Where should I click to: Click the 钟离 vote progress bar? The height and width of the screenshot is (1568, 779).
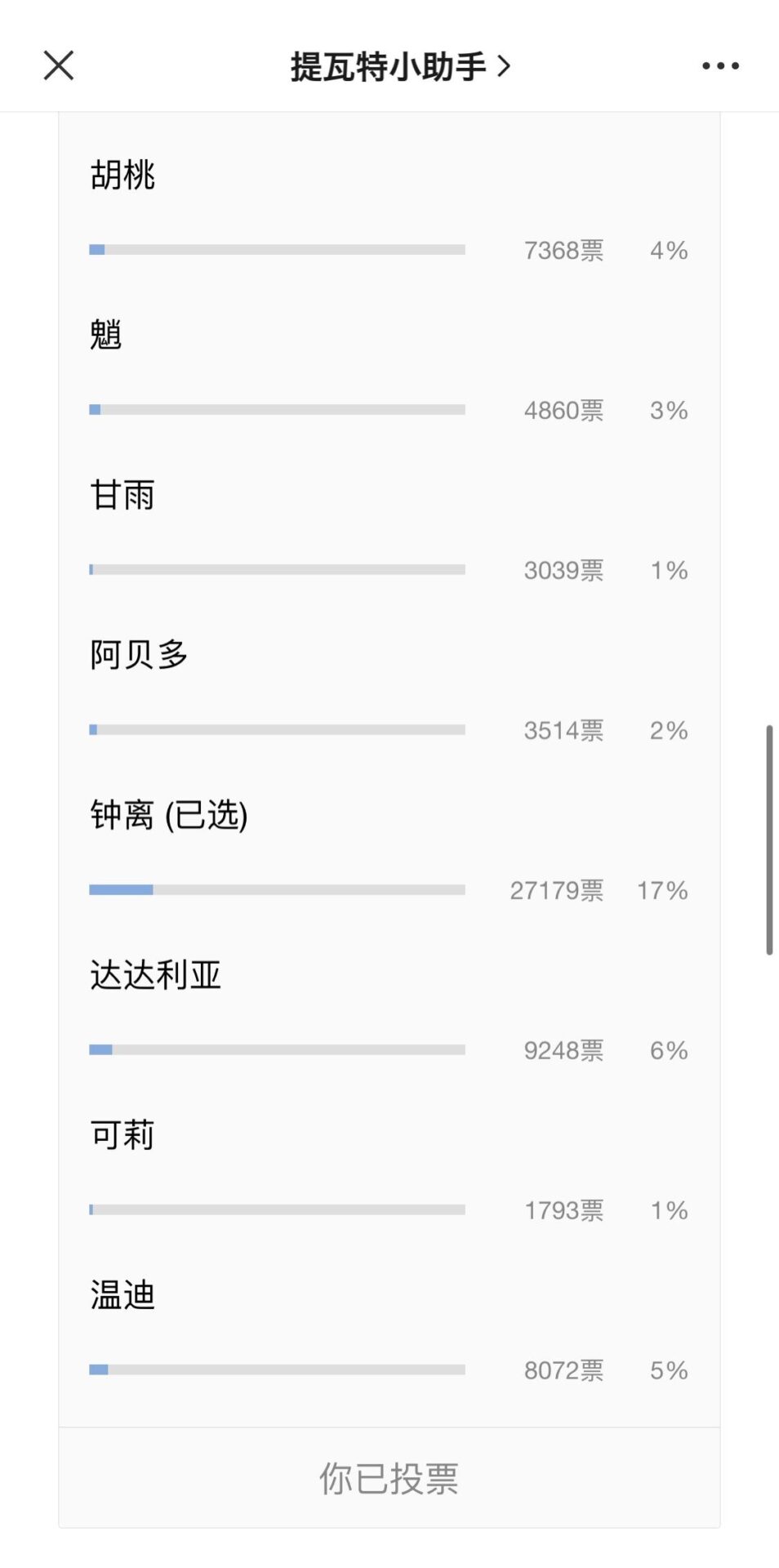point(277,889)
